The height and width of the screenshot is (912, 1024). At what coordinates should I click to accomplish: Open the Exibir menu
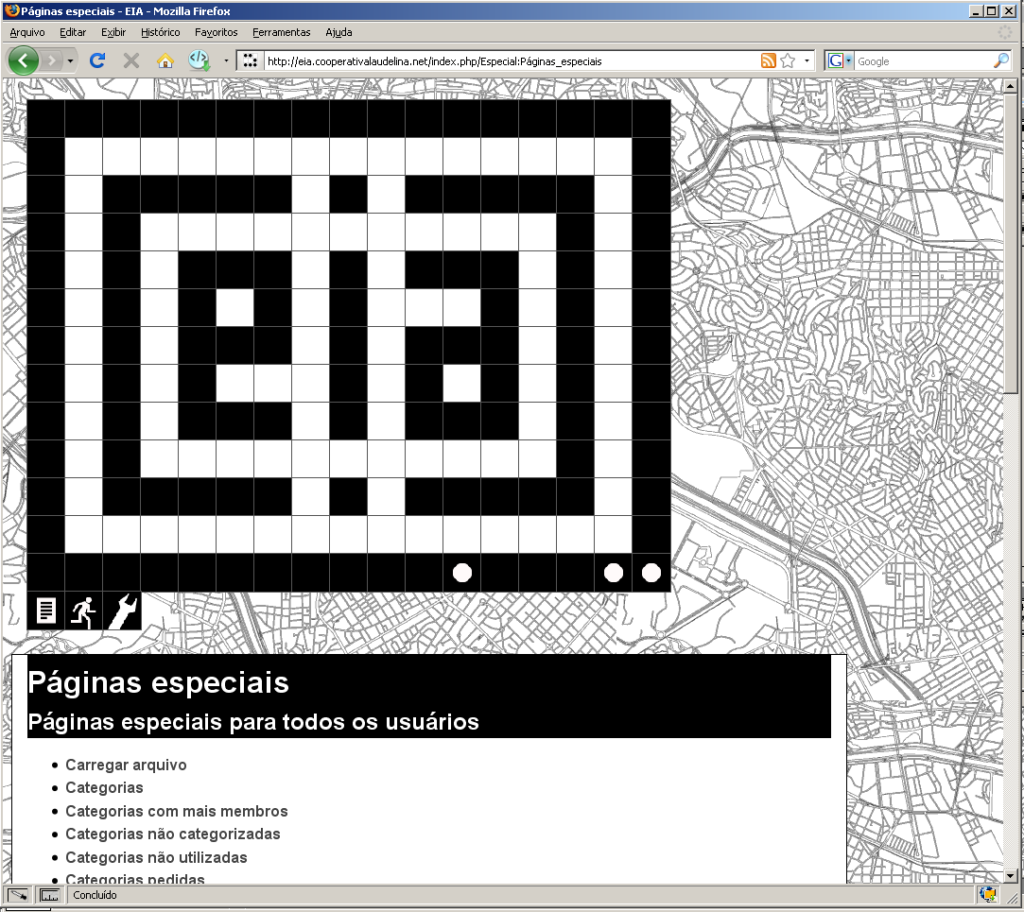point(114,32)
